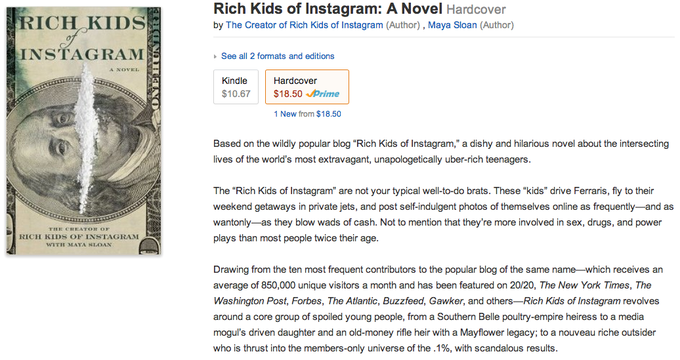Click the Kindle $10.67 price text
This screenshot has width=680, height=360.
point(236,94)
